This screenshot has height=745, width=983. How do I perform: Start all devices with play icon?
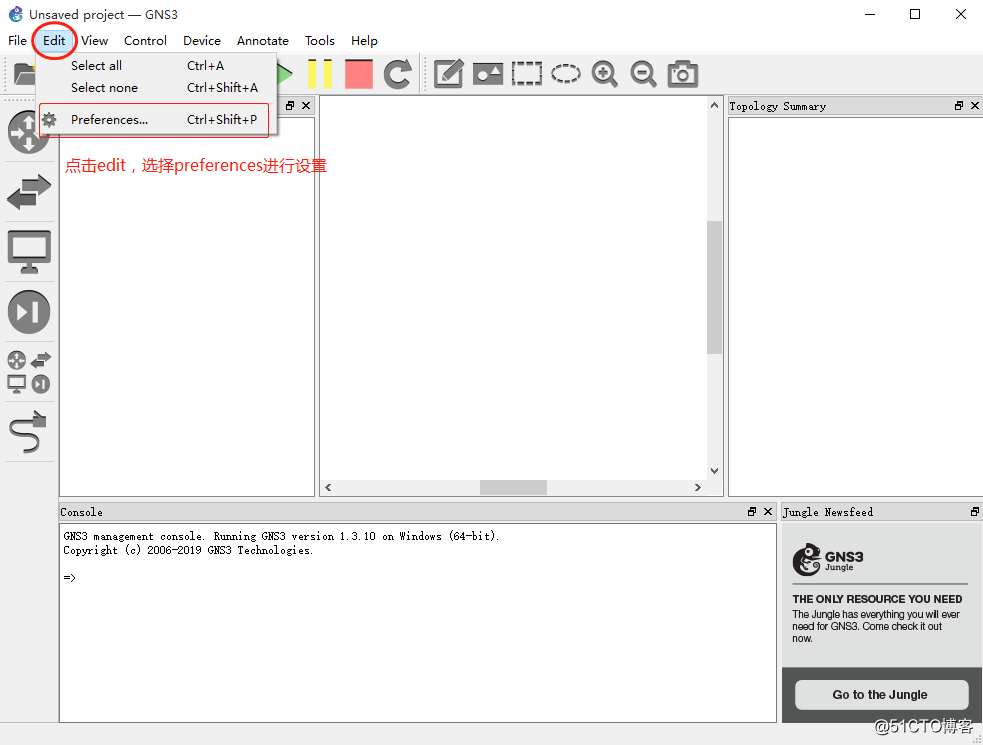[x=285, y=74]
